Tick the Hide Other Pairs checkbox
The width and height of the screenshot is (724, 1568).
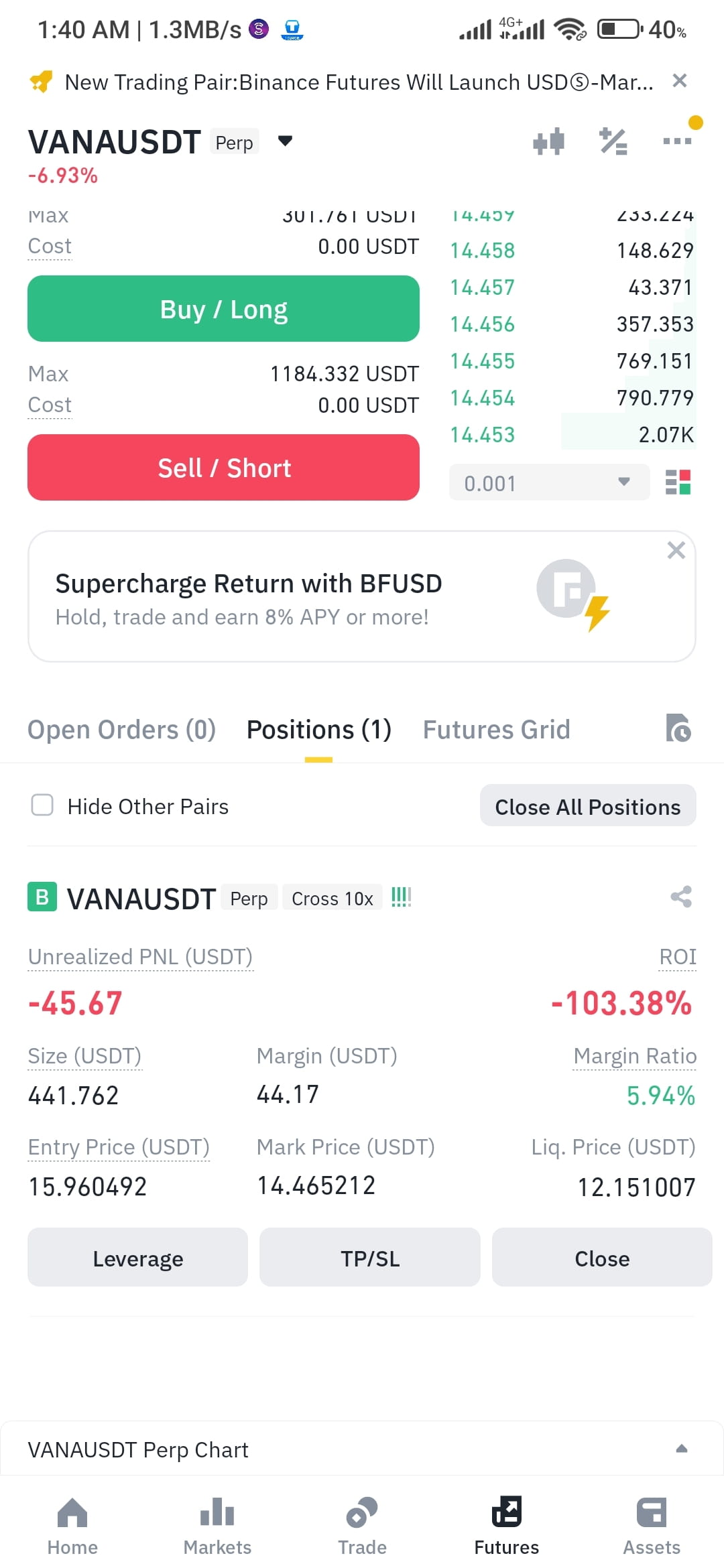[x=42, y=805]
